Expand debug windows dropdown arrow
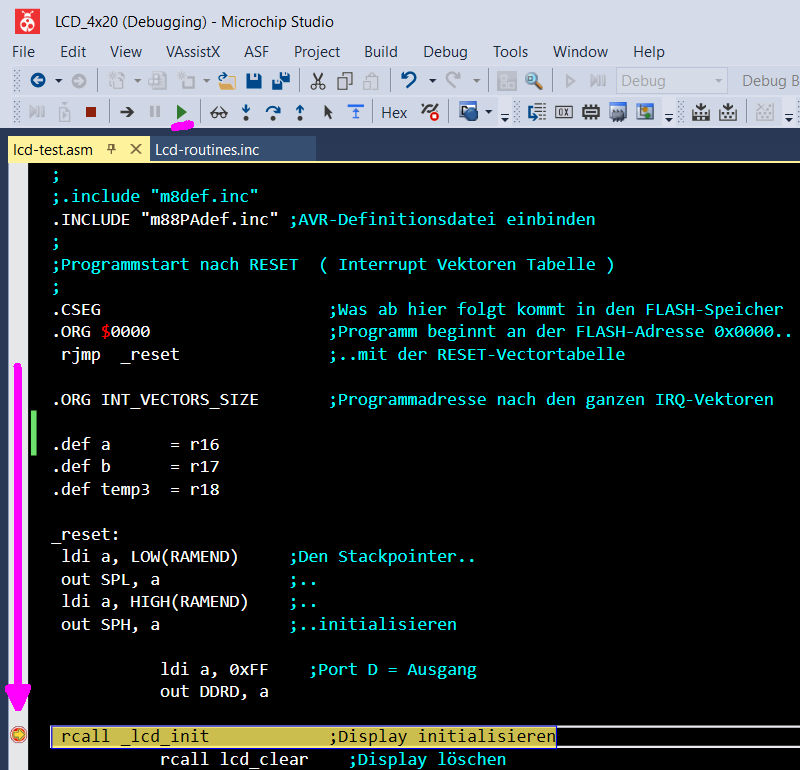The width and height of the screenshot is (800, 770). [488, 112]
